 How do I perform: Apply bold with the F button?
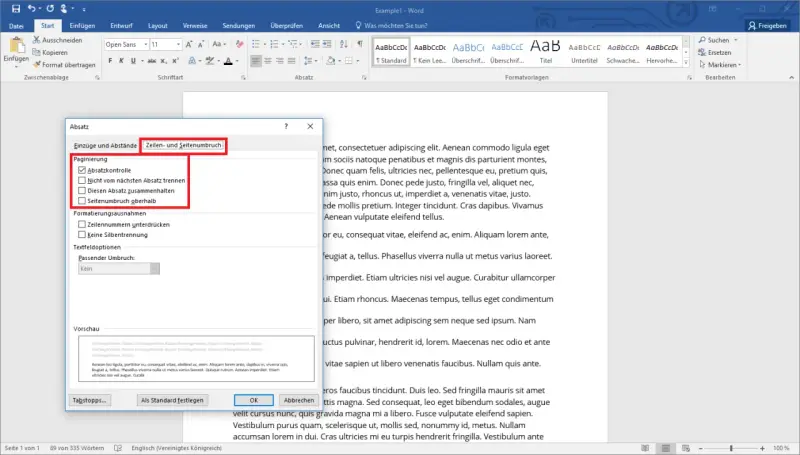110,61
